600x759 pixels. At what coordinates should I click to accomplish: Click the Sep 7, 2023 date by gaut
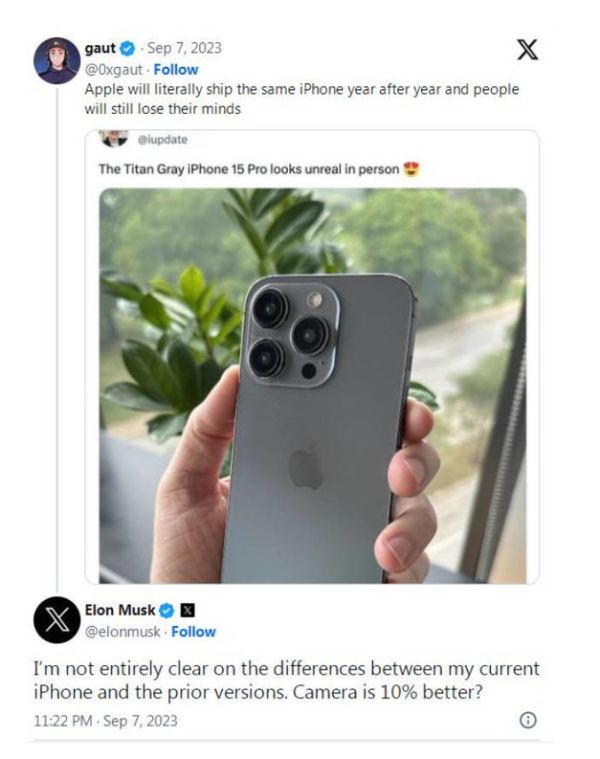pyautogui.click(x=185, y=48)
